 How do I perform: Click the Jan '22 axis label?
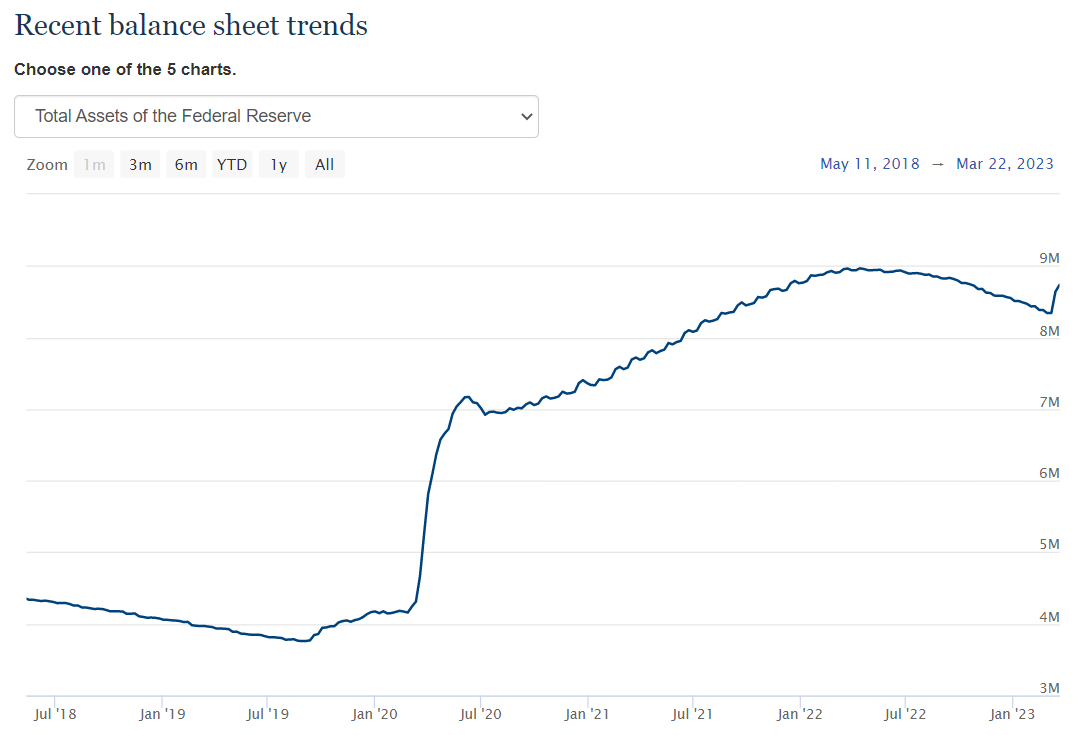[800, 714]
